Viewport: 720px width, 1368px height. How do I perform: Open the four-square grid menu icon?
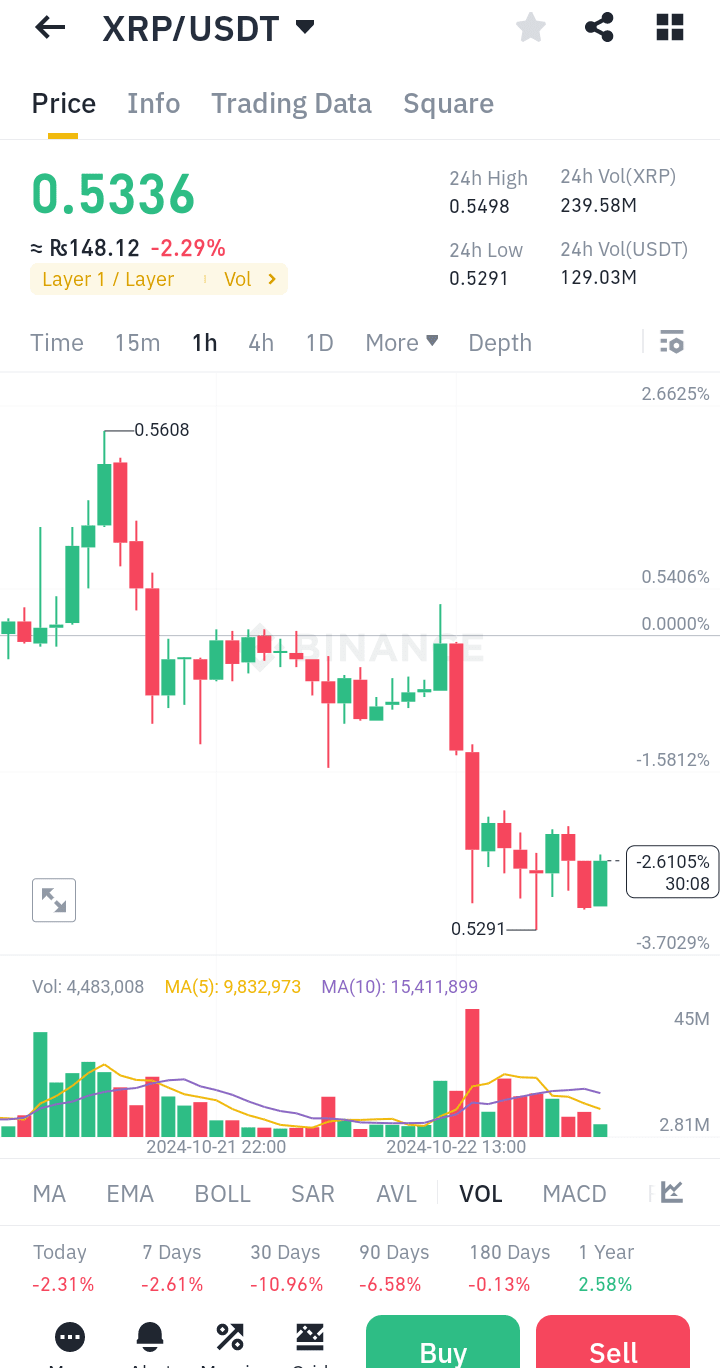(670, 28)
